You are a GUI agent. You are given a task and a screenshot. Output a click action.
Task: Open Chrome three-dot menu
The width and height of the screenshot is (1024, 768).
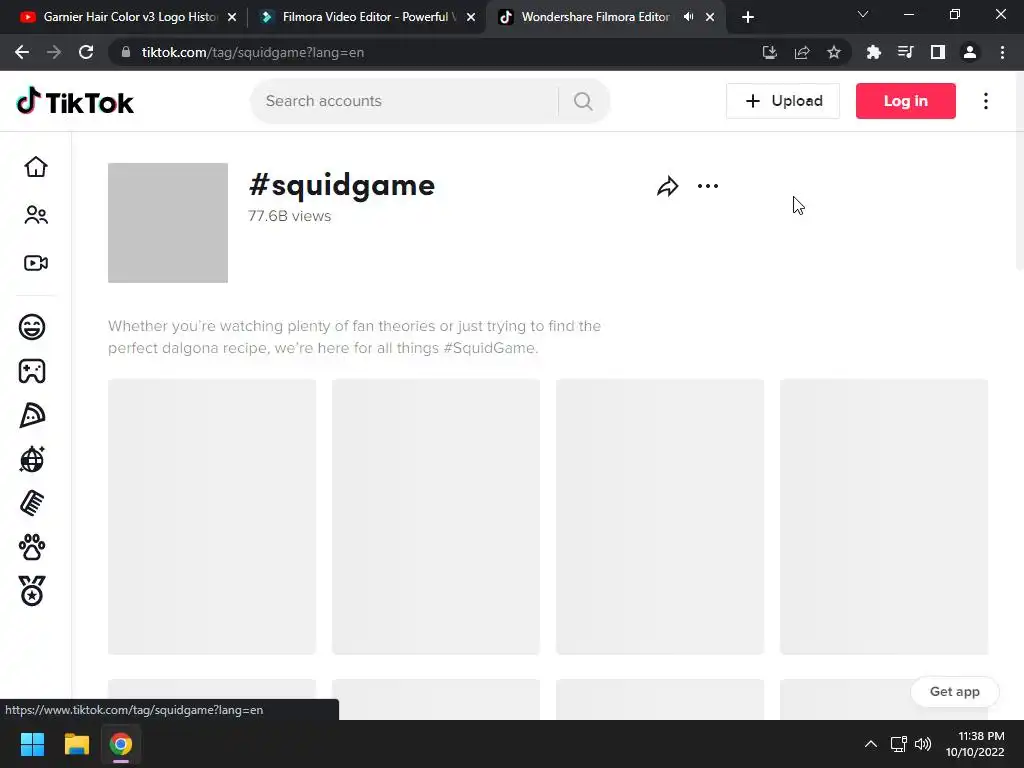[1002, 52]
